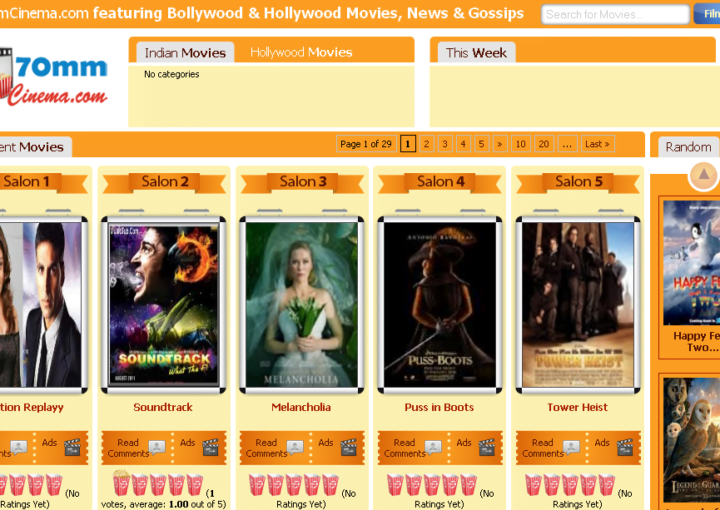Open the Soundtrack poster thumbnail
The width and height of the screenshot is (720, 510).
(x=163, y=304)
